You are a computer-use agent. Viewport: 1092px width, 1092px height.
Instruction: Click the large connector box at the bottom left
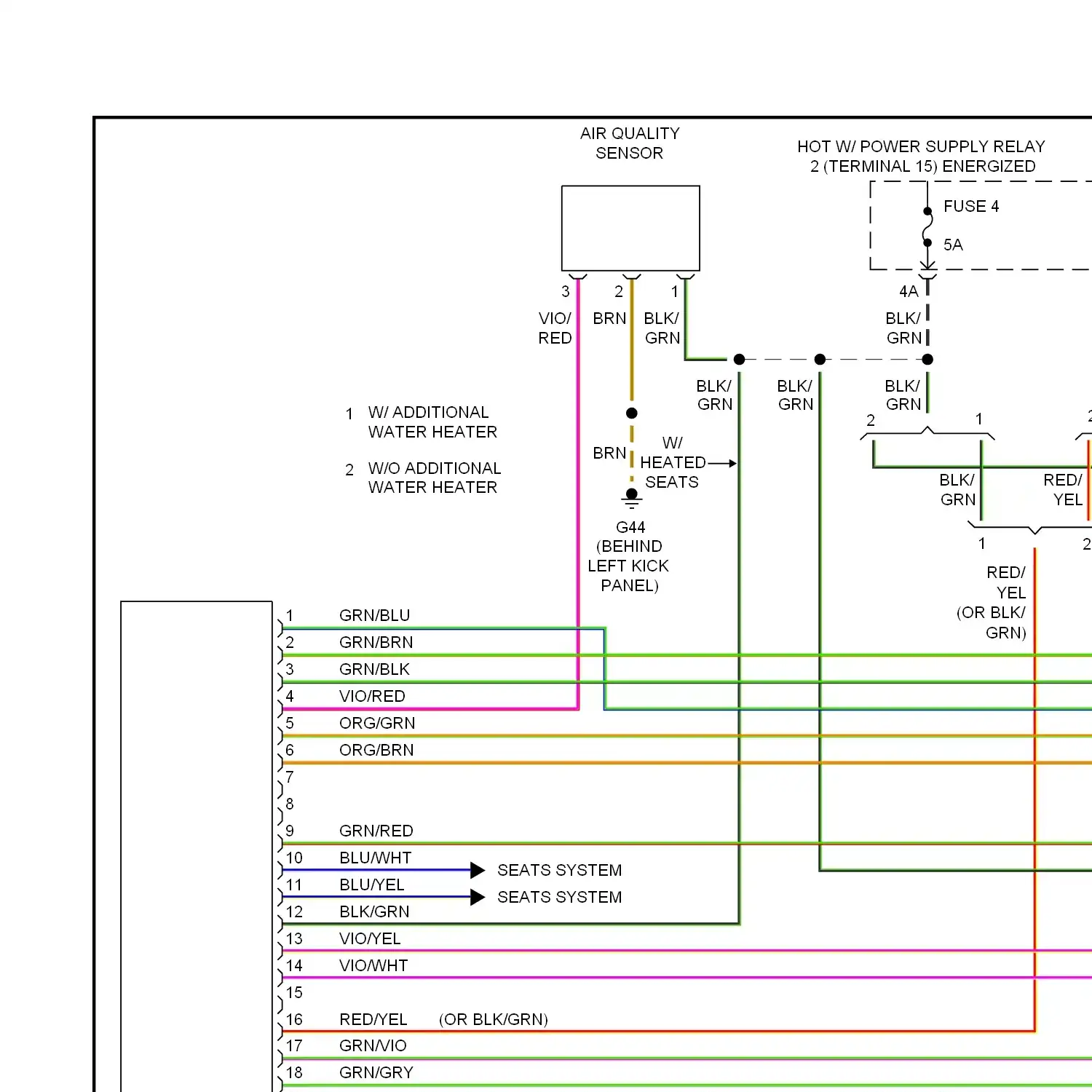[197, 846]
